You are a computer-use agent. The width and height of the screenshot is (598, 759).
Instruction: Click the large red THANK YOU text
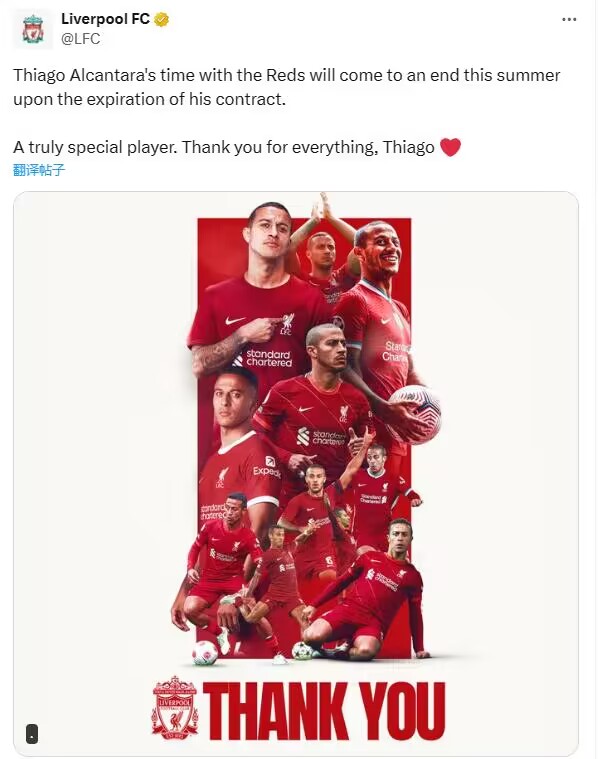pos(324,710)
